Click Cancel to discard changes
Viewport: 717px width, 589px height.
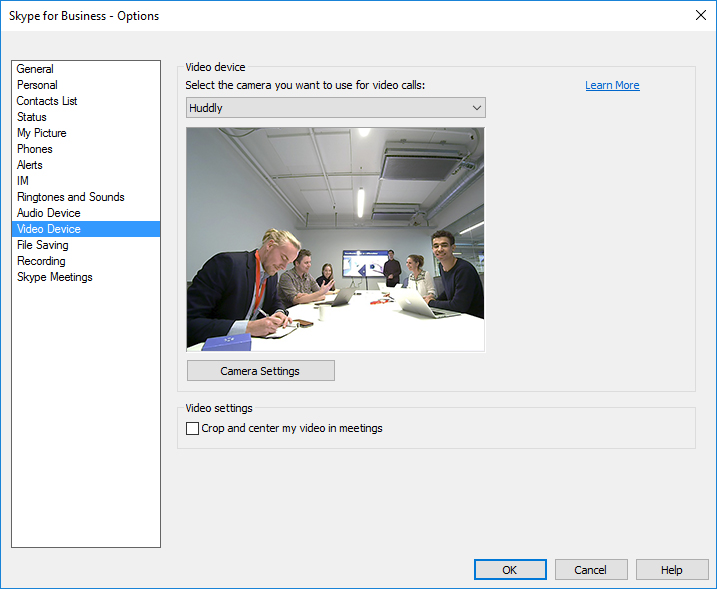tap(591, 570)
